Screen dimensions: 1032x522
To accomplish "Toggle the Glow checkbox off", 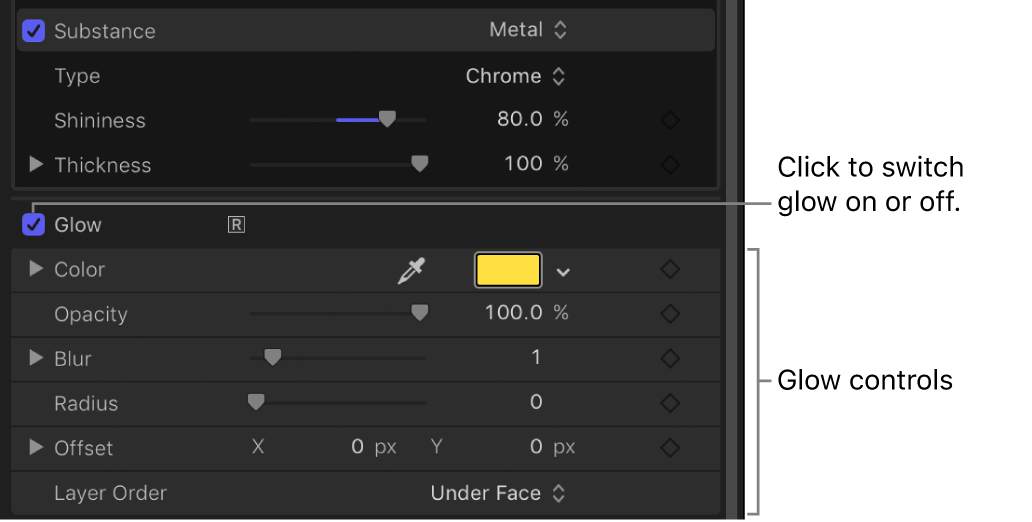I will [34, 225].
